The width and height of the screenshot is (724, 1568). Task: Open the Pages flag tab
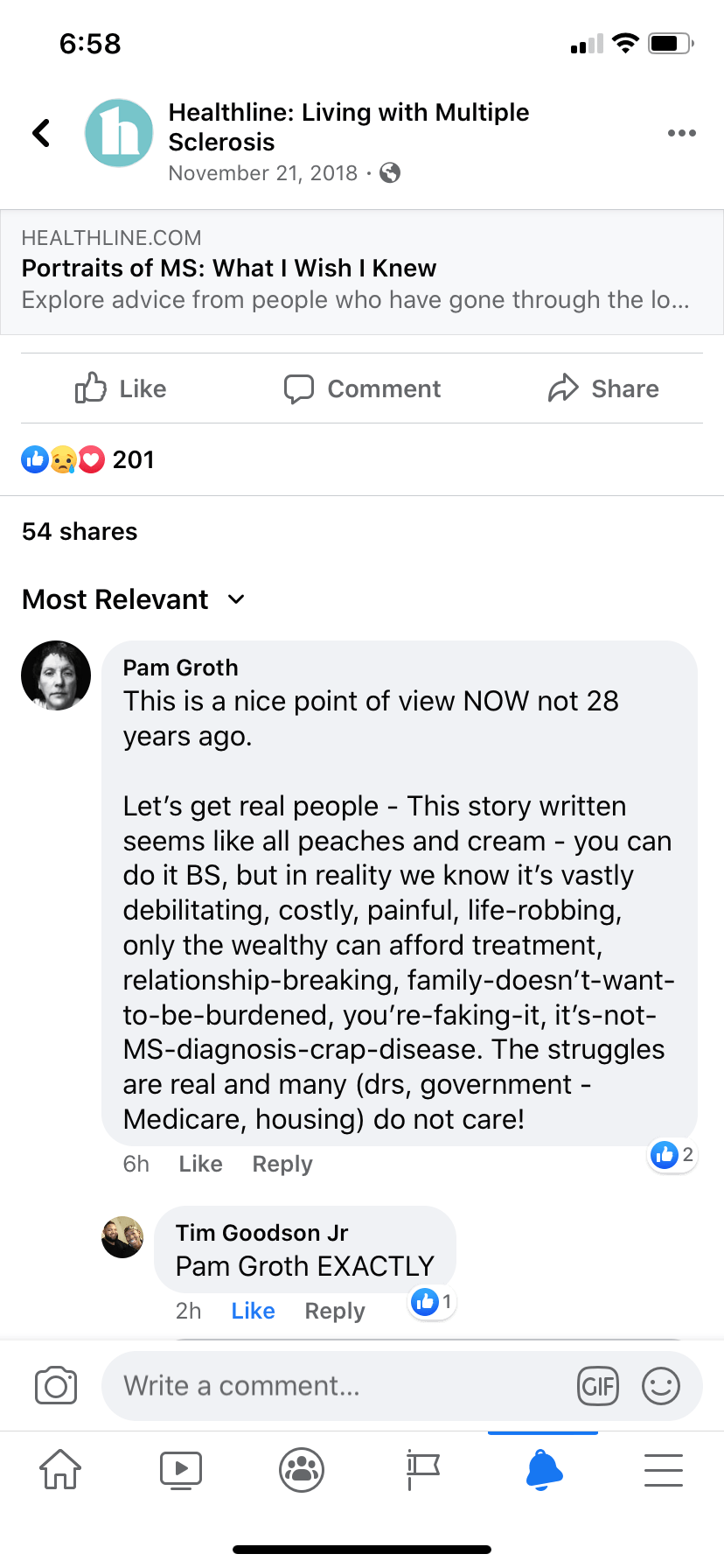(x=422, y=1469)
